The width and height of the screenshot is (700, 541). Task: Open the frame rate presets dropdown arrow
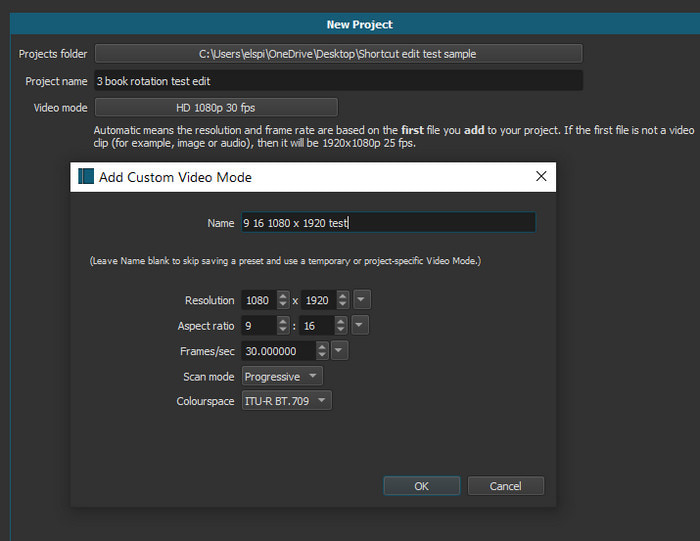click(340, 350)
